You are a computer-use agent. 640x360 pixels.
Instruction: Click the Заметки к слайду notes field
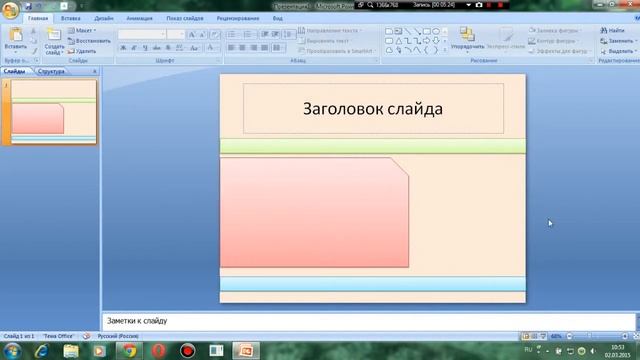(369, 321)
